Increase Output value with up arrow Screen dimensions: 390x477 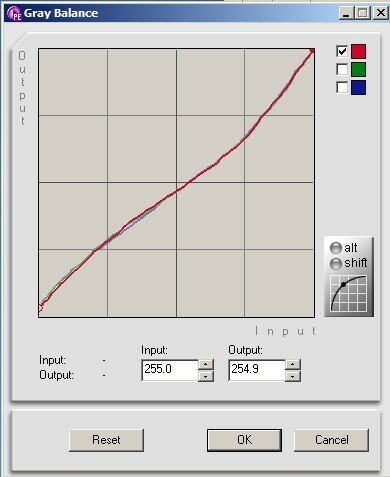point(293,364)
